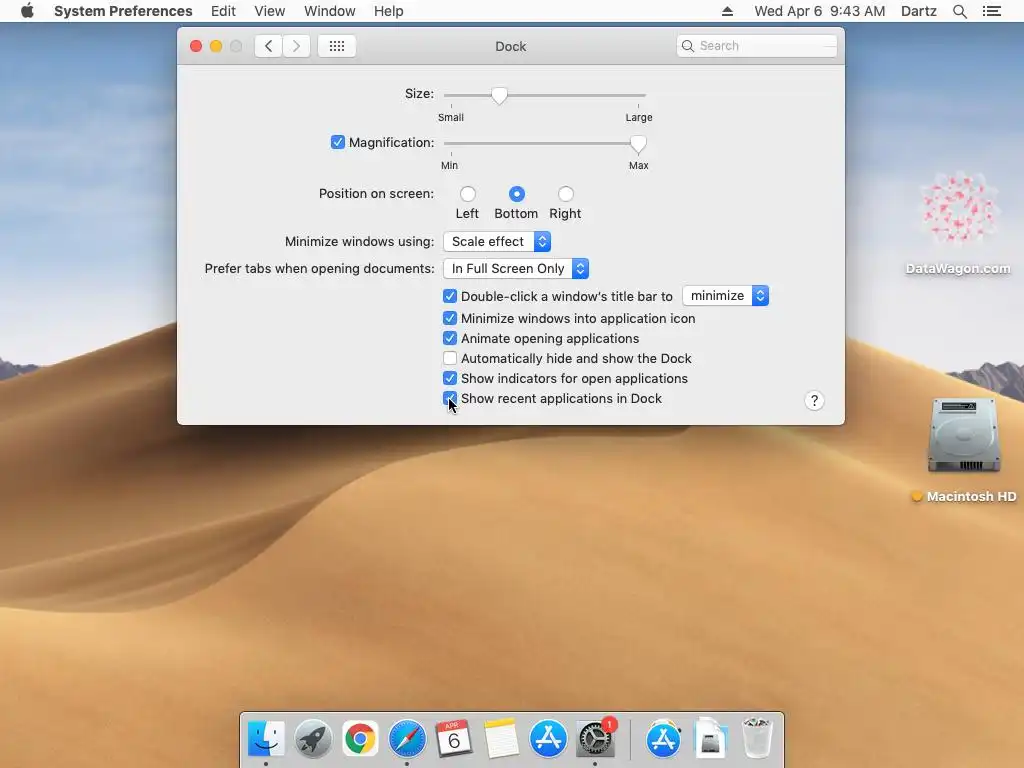Select DataWagon.com desktop icon
The image size is (1024, 768).
[958, 209]
